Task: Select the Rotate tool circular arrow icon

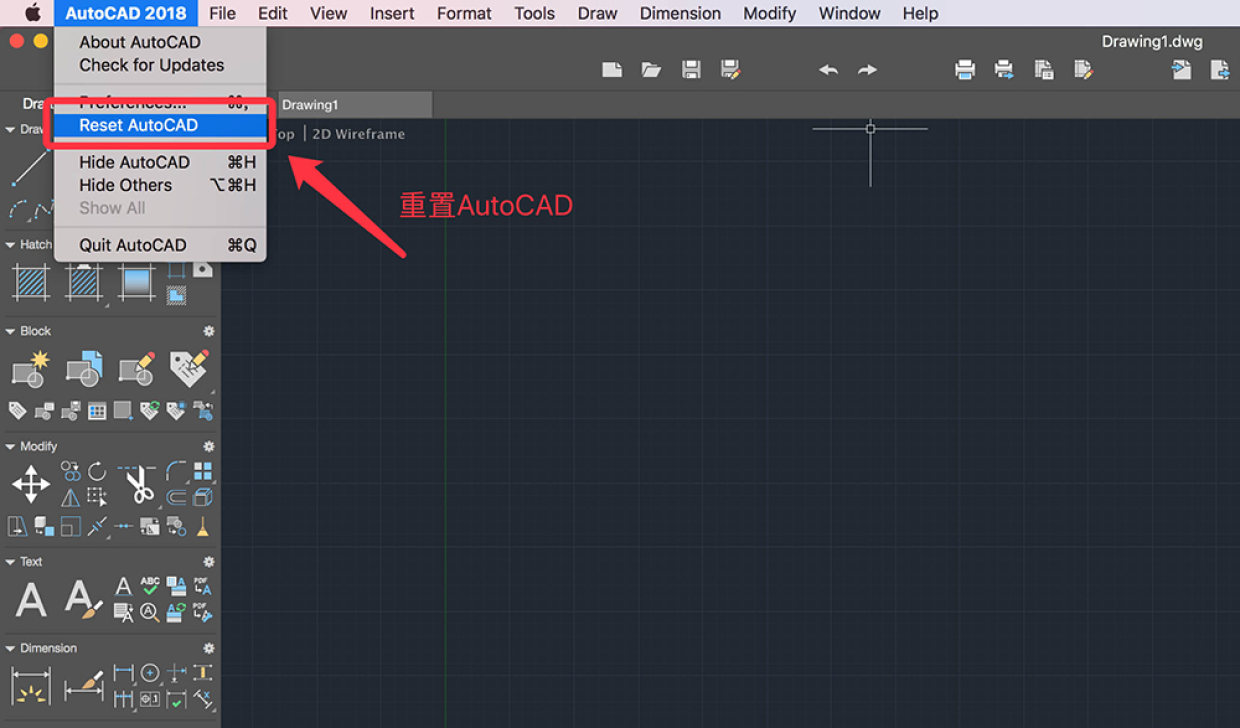Action: (97, 471)
